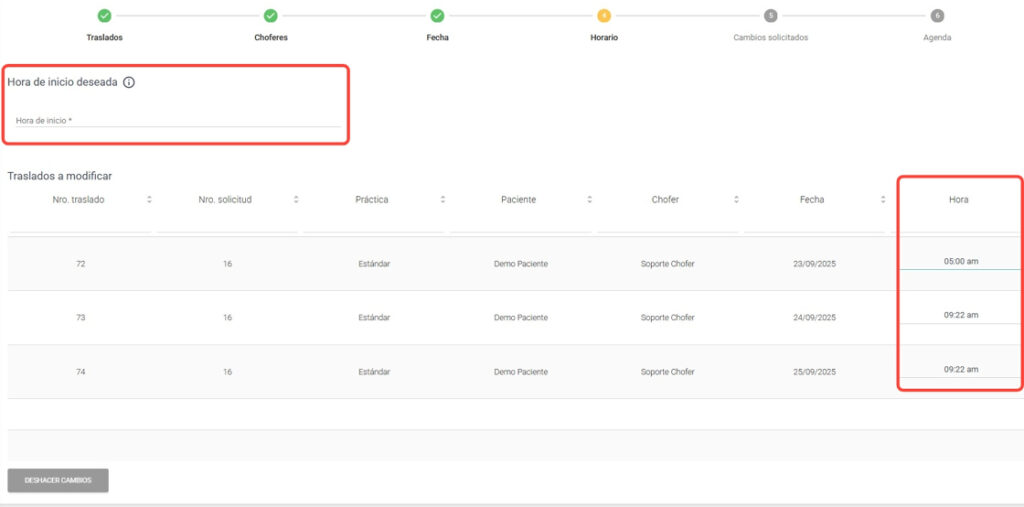Click the Hora column header
The width and height of the screenshot is (1024, 507).
pos(958,200)
